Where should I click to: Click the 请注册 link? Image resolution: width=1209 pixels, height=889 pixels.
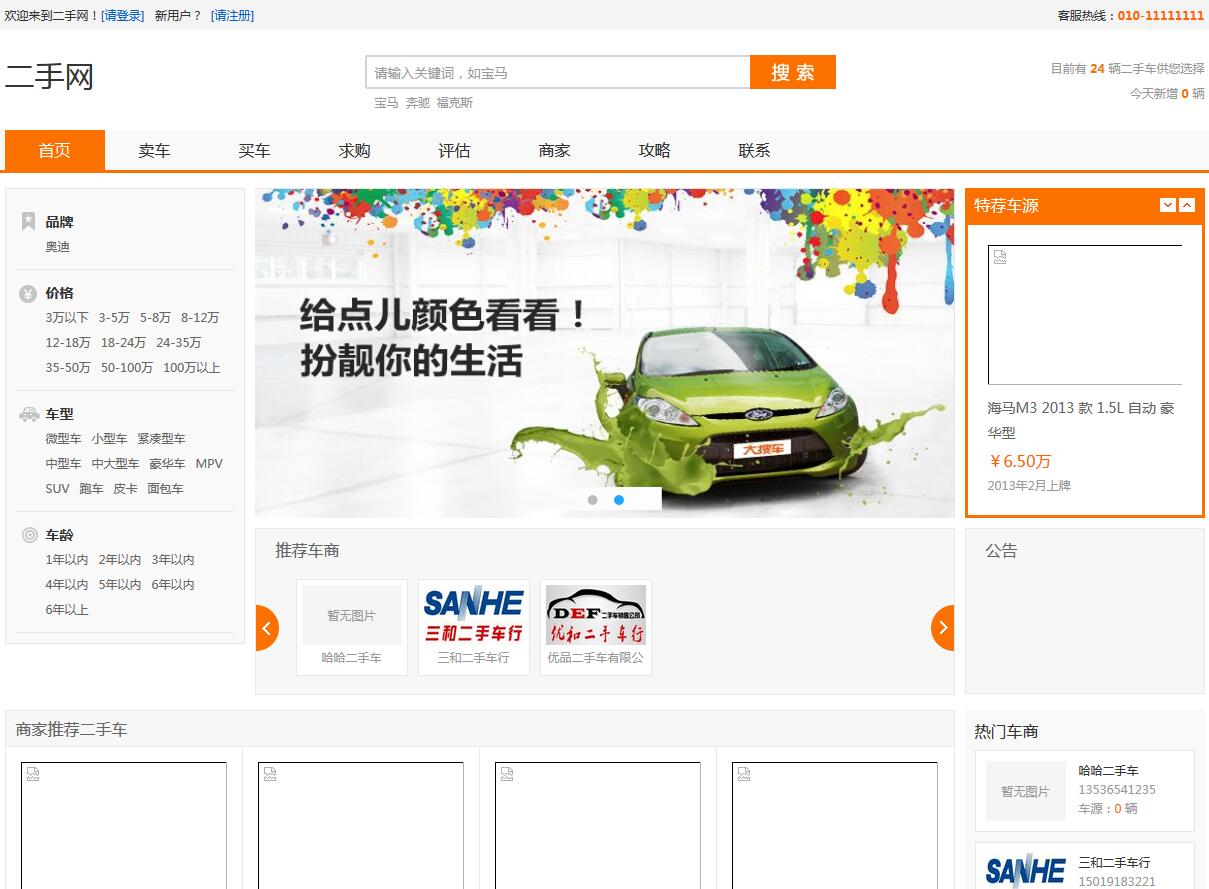(232, 15)
